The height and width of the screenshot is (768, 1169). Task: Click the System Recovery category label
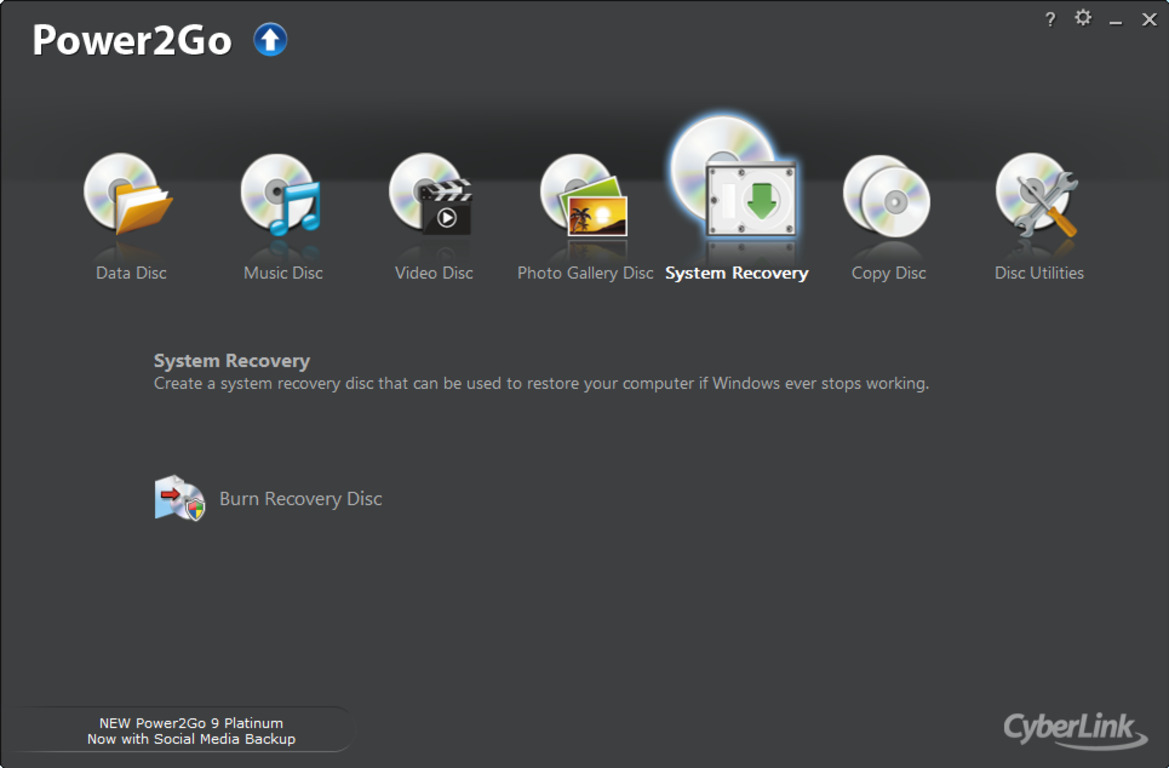(x=737, y=274)
